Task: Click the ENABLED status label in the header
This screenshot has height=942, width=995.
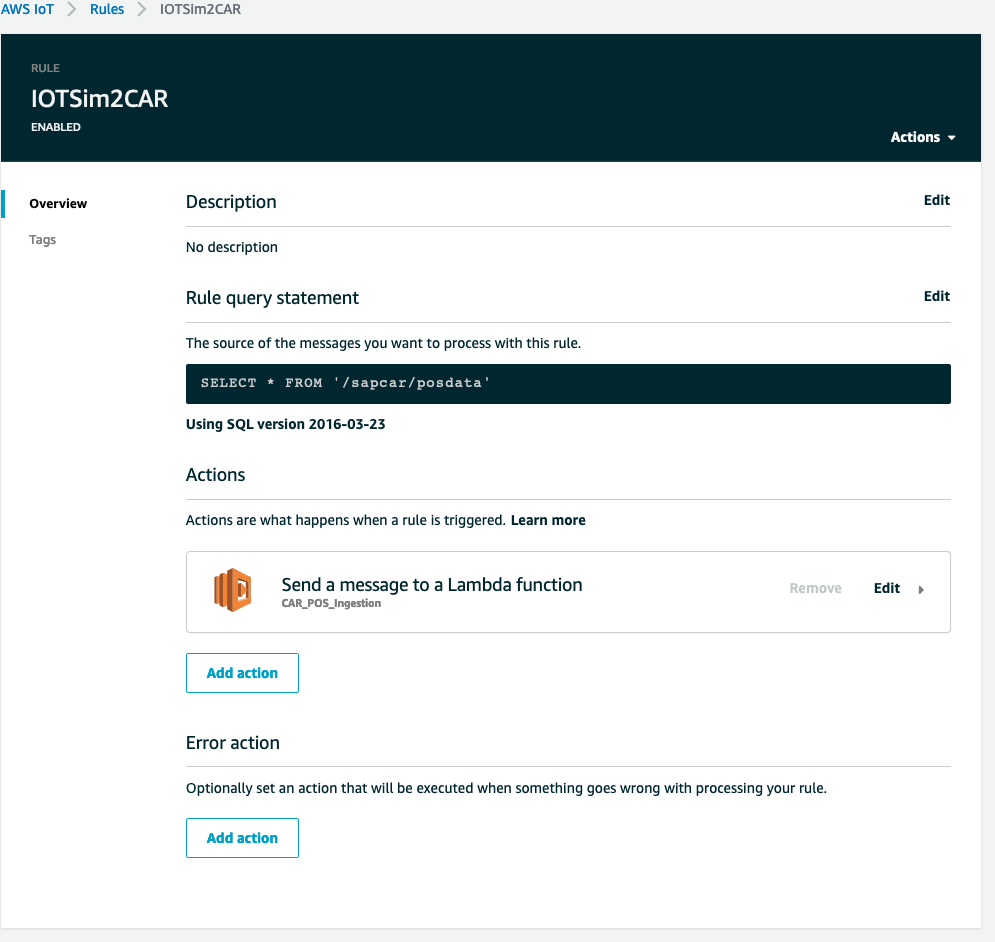Action: coord(56,128)
